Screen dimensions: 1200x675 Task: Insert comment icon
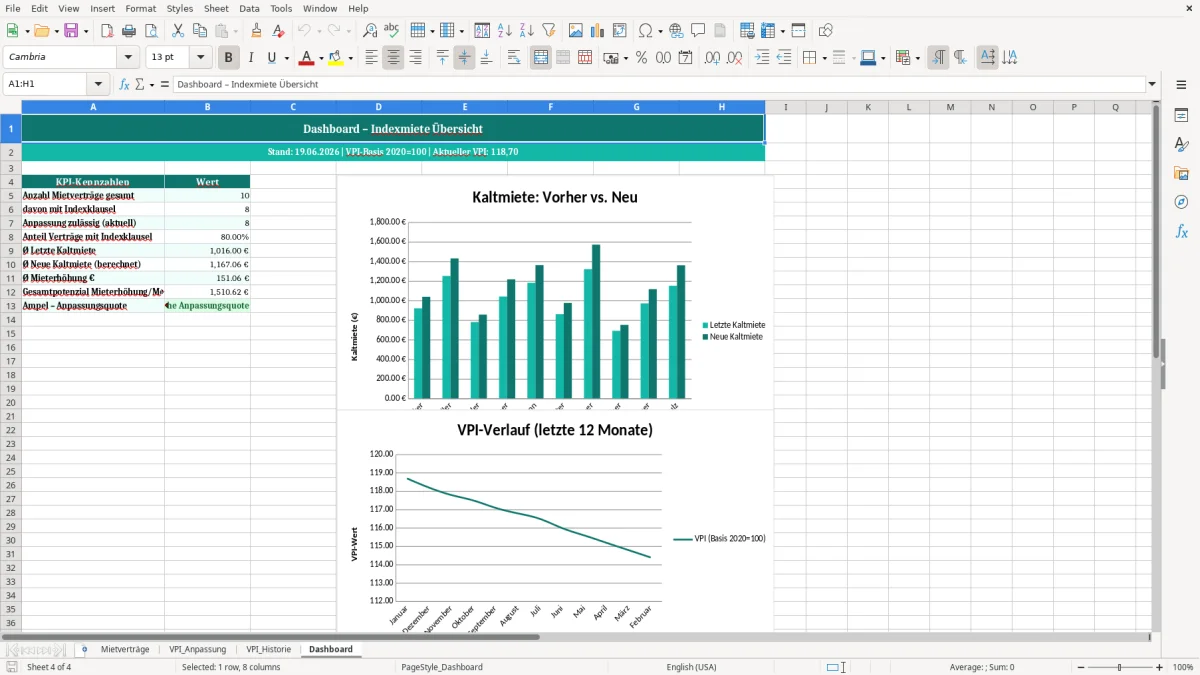(699, 31)
